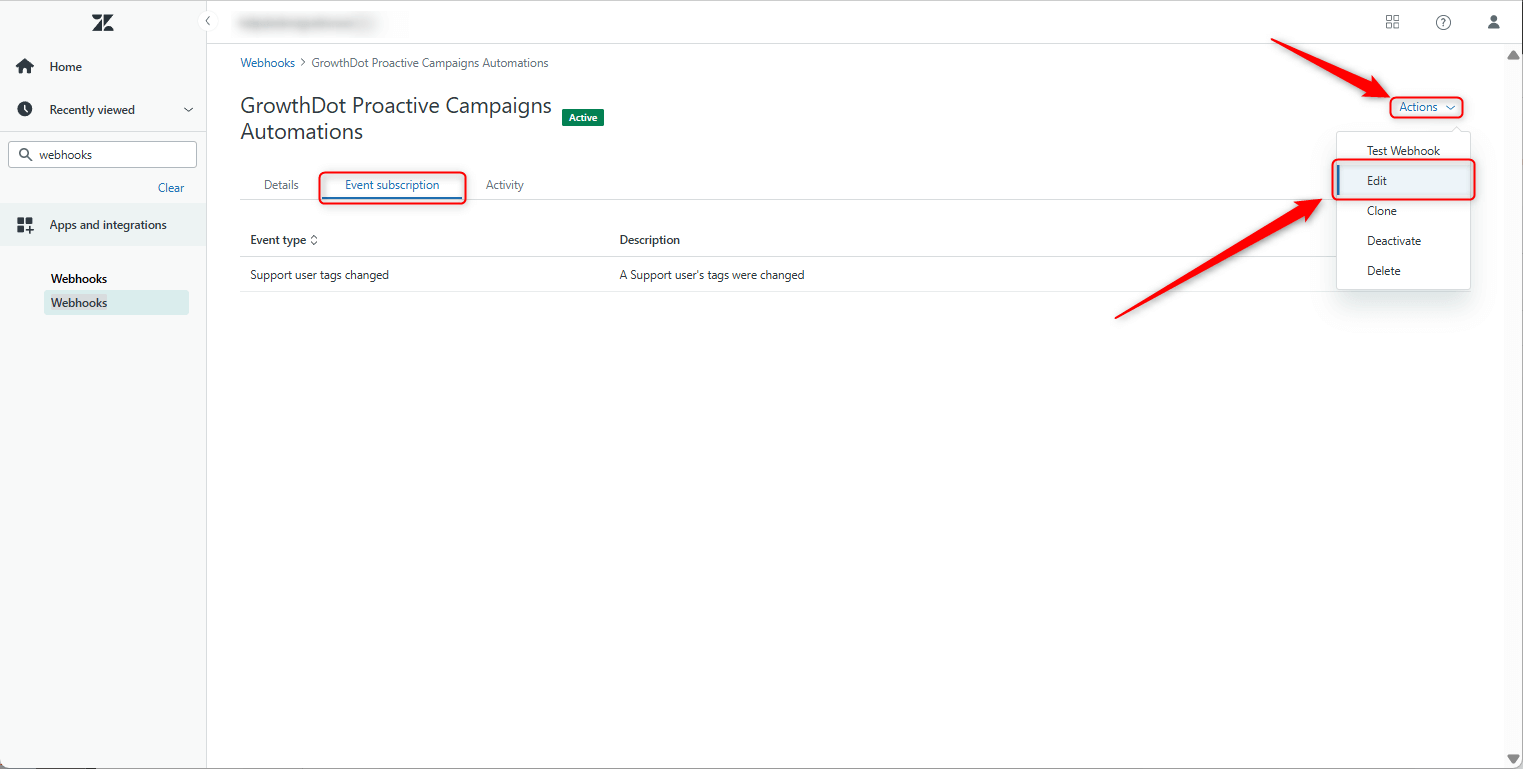Open the Actions dropdown

coord(1425,107)
